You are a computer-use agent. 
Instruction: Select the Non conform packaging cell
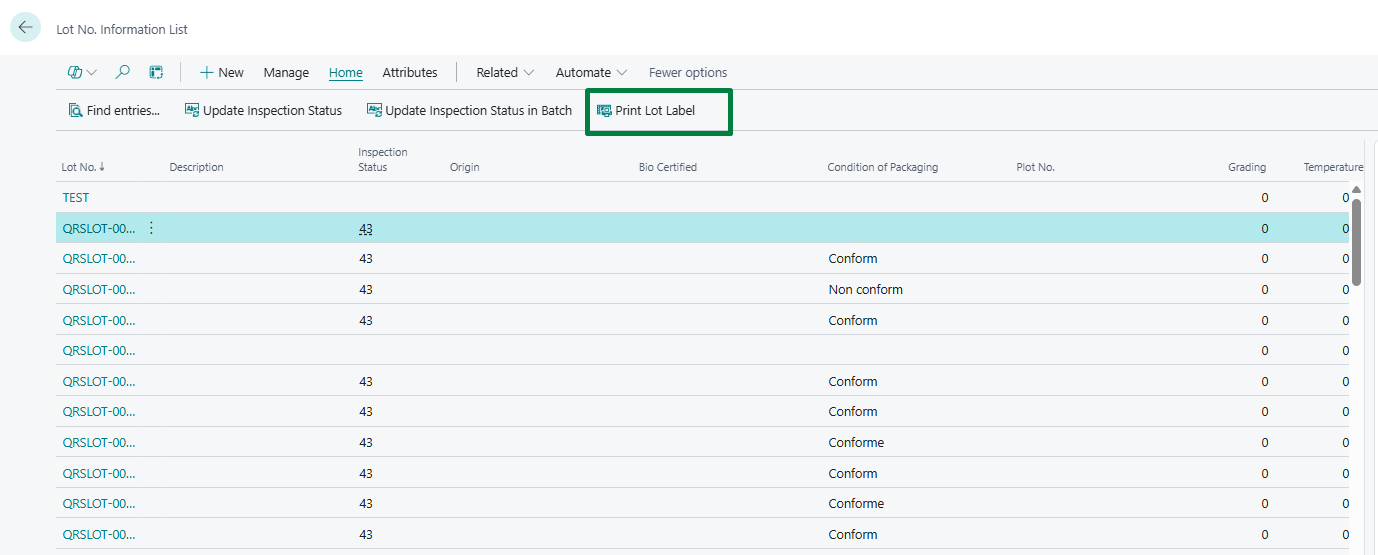pyautogui.click(x=866, y=290)
